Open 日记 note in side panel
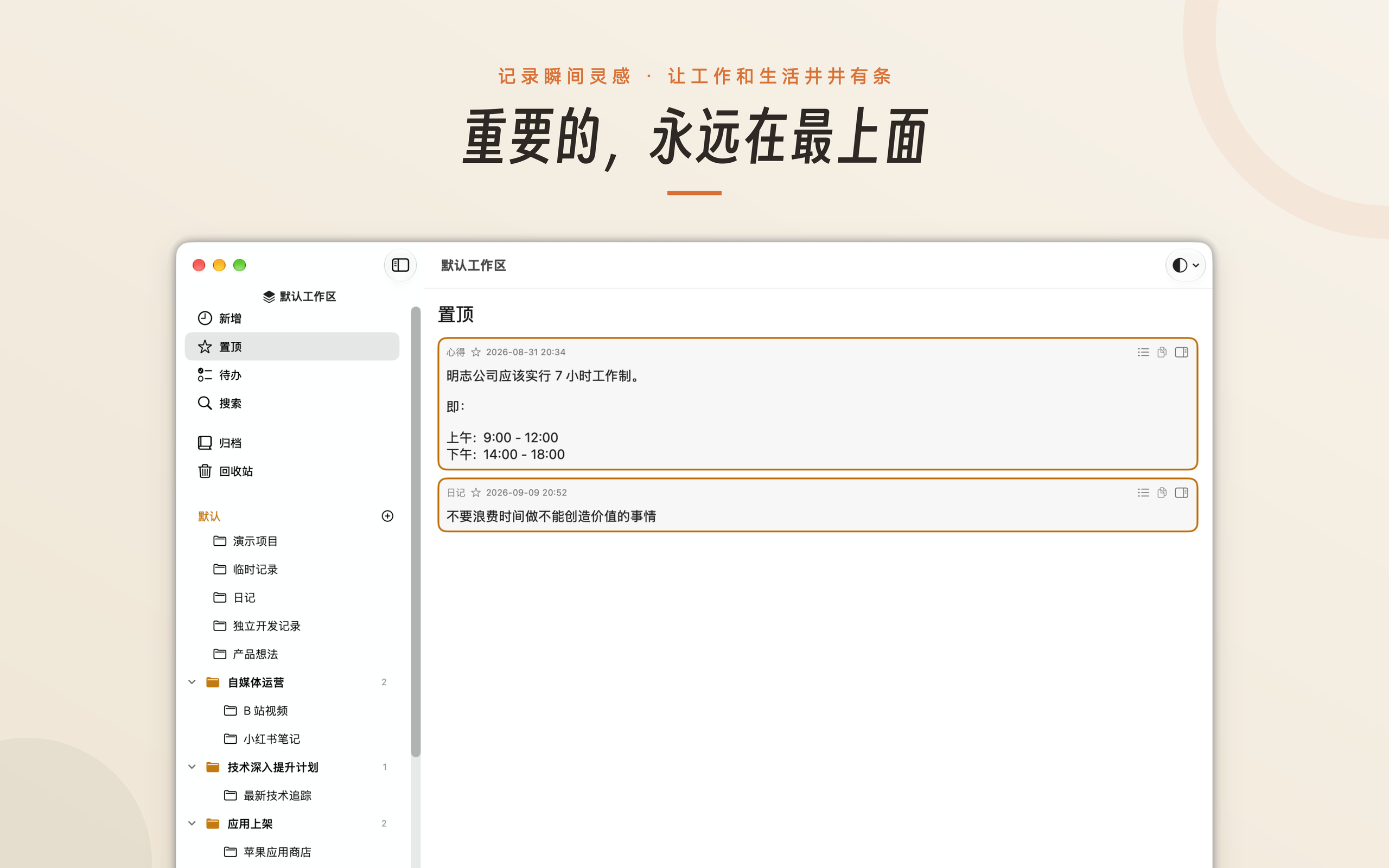The width and height of the screenshot is (1389, 868). [x=1181, y=493]
